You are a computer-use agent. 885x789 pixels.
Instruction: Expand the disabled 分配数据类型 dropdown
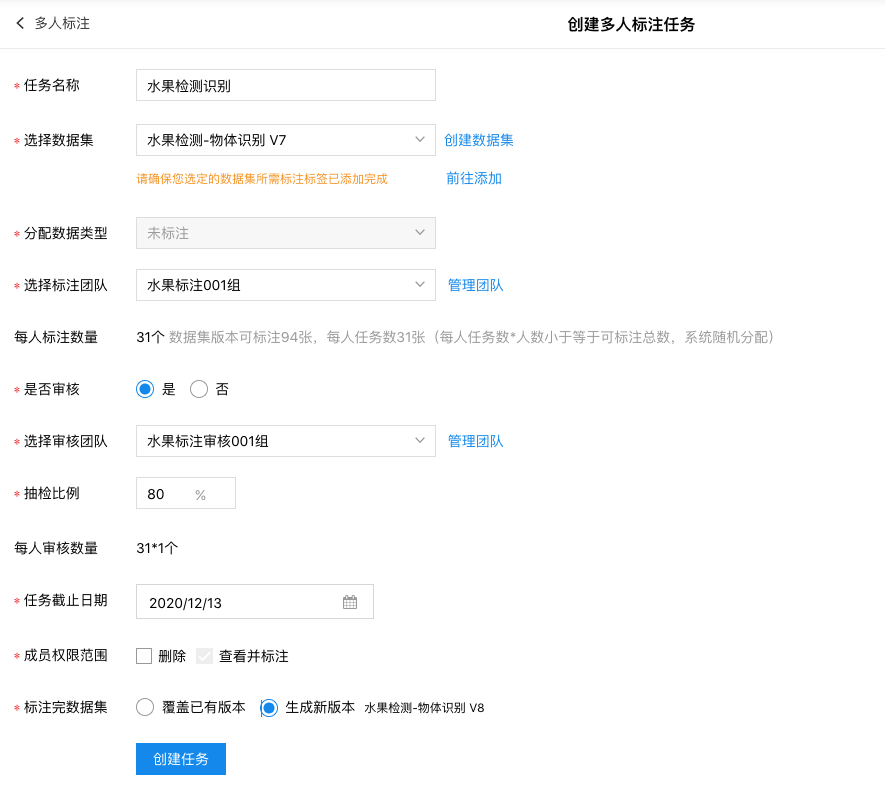coord(285,233)
